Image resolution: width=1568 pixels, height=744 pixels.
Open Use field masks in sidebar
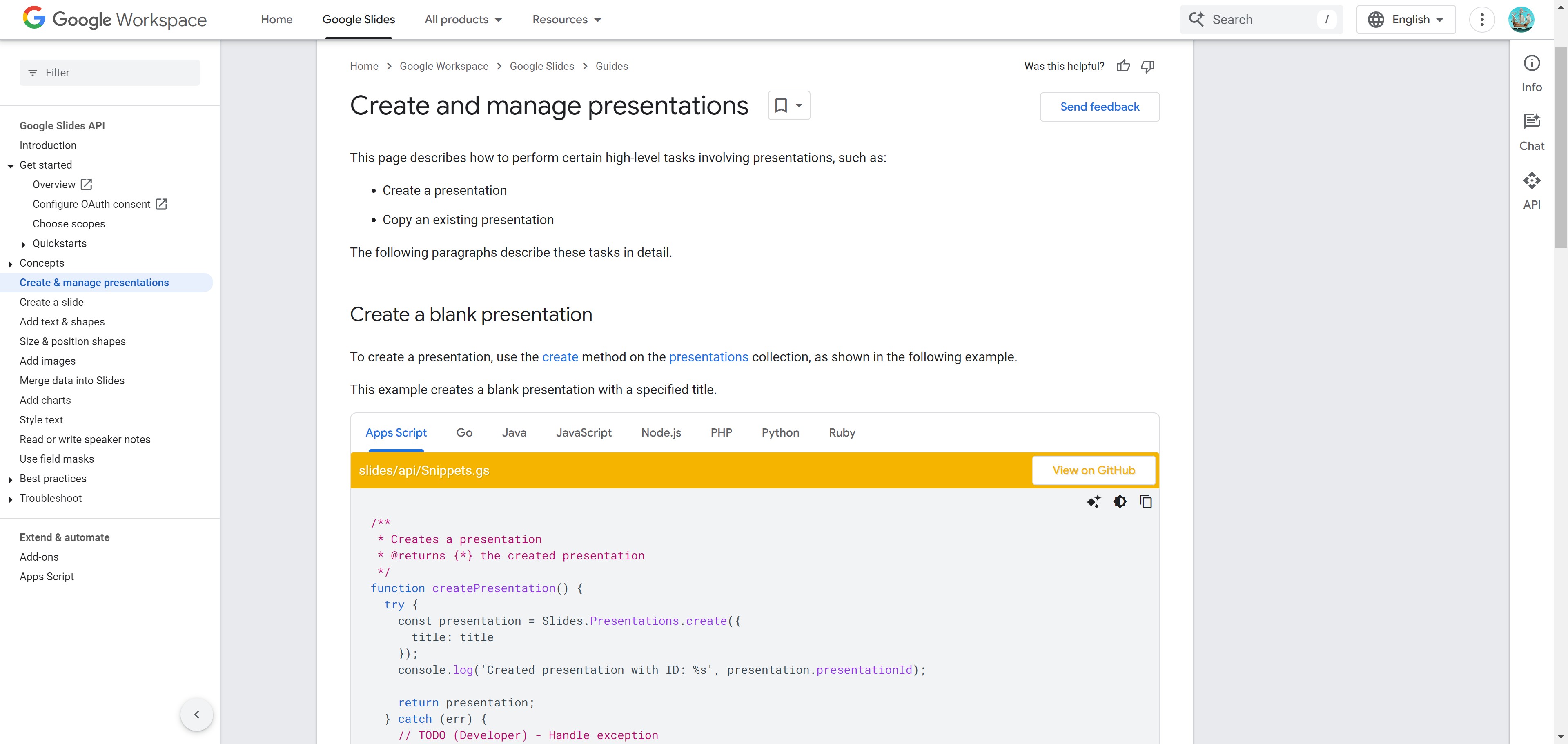point(57,459)
